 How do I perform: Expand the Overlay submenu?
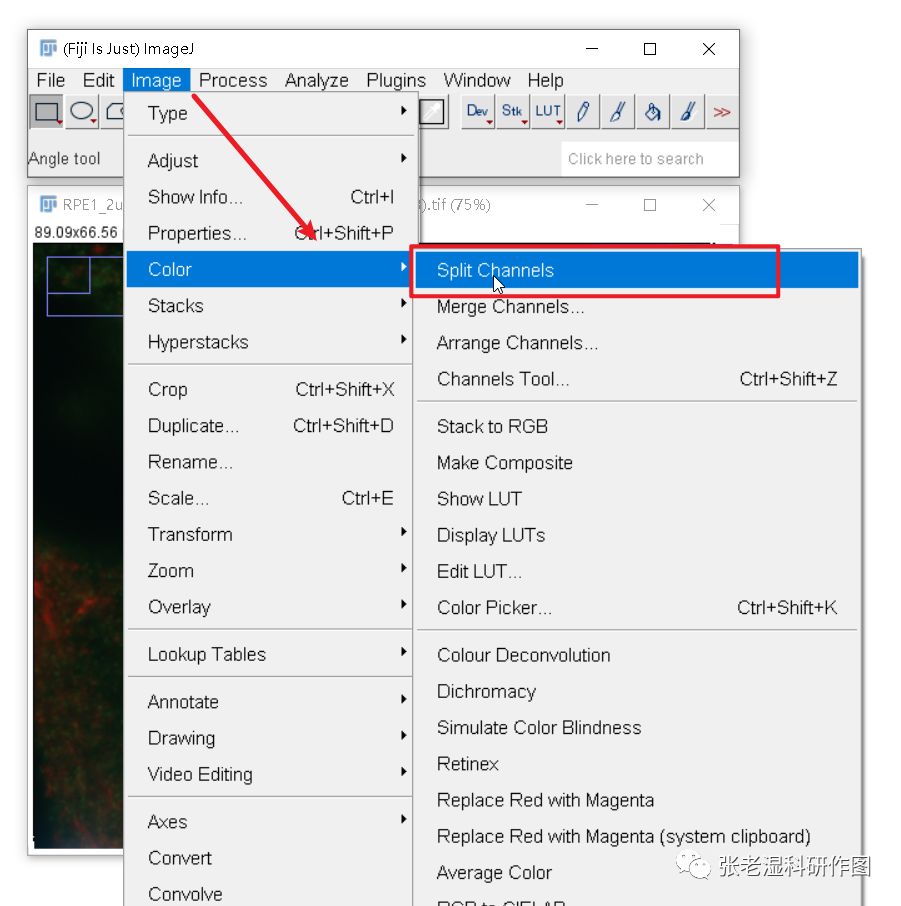click(269, 607)
